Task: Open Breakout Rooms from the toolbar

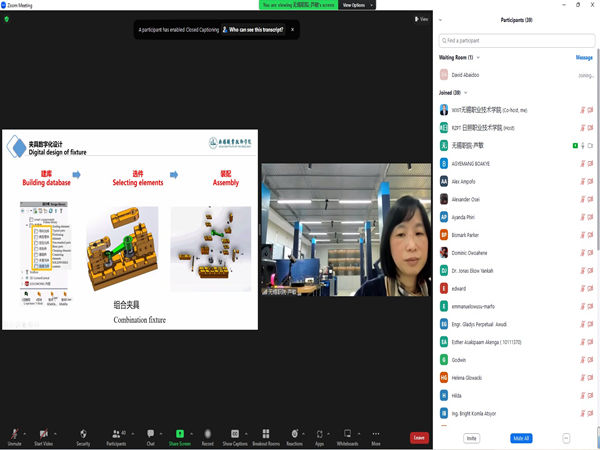Action: (x=266, y=435)
